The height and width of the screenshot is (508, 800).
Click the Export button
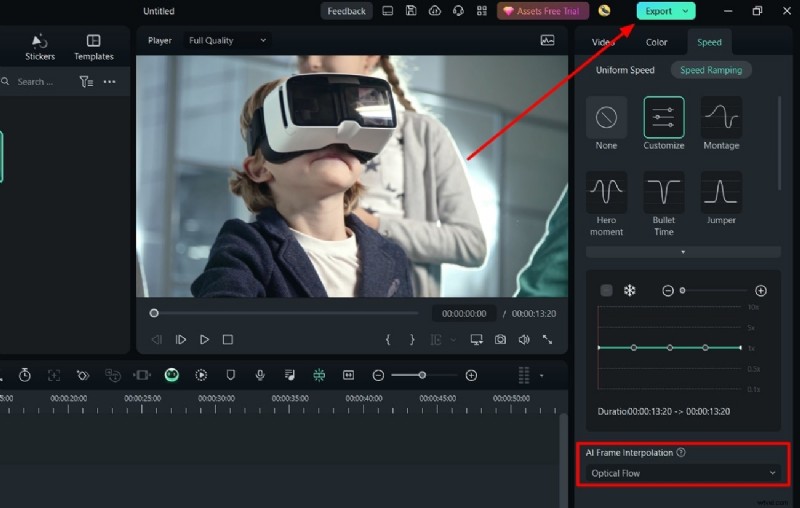[658, 11]
